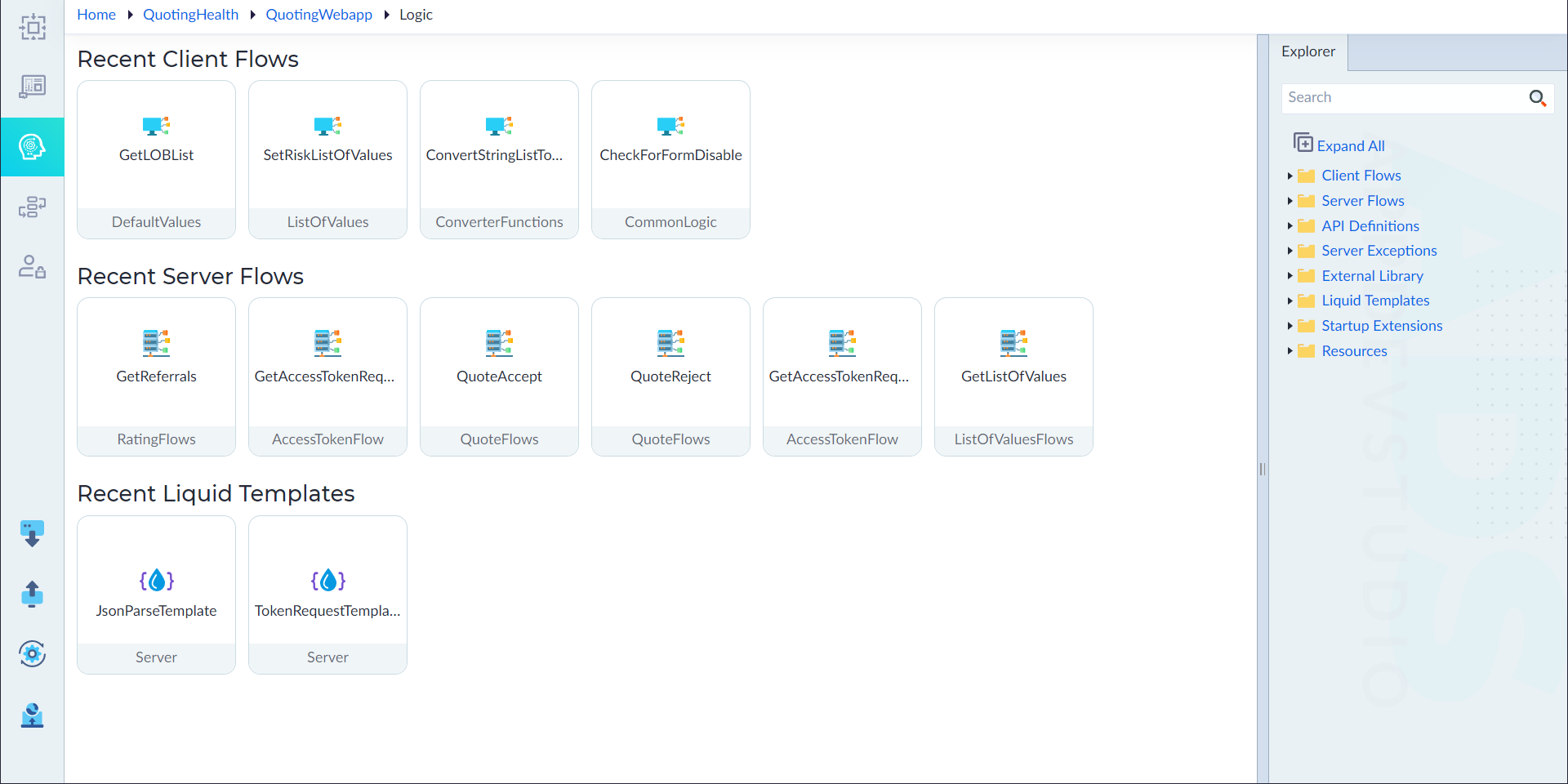Viewport: 1568px width, 784px height.
Task: Go to Home breadcrumb link
Action: pos(96,15)
